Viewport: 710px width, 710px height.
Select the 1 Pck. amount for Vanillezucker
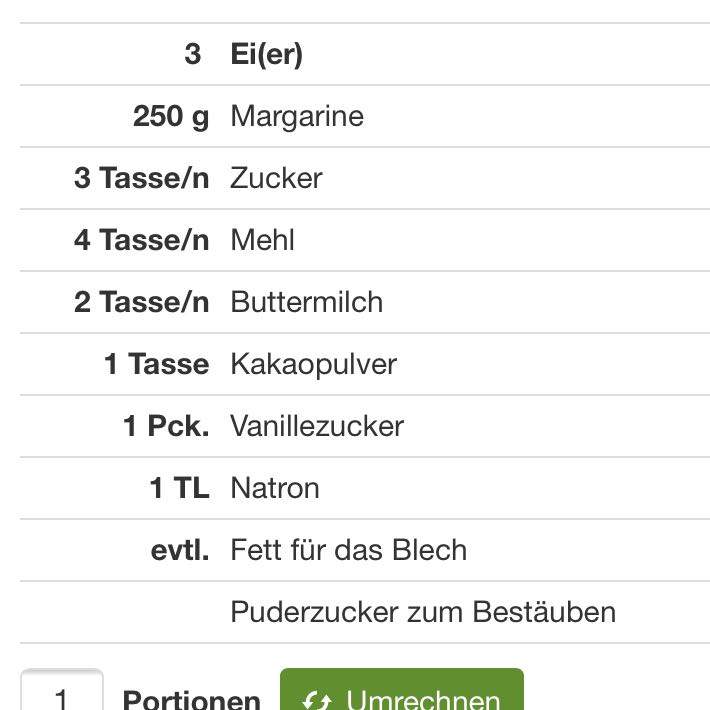coord(166,426)
